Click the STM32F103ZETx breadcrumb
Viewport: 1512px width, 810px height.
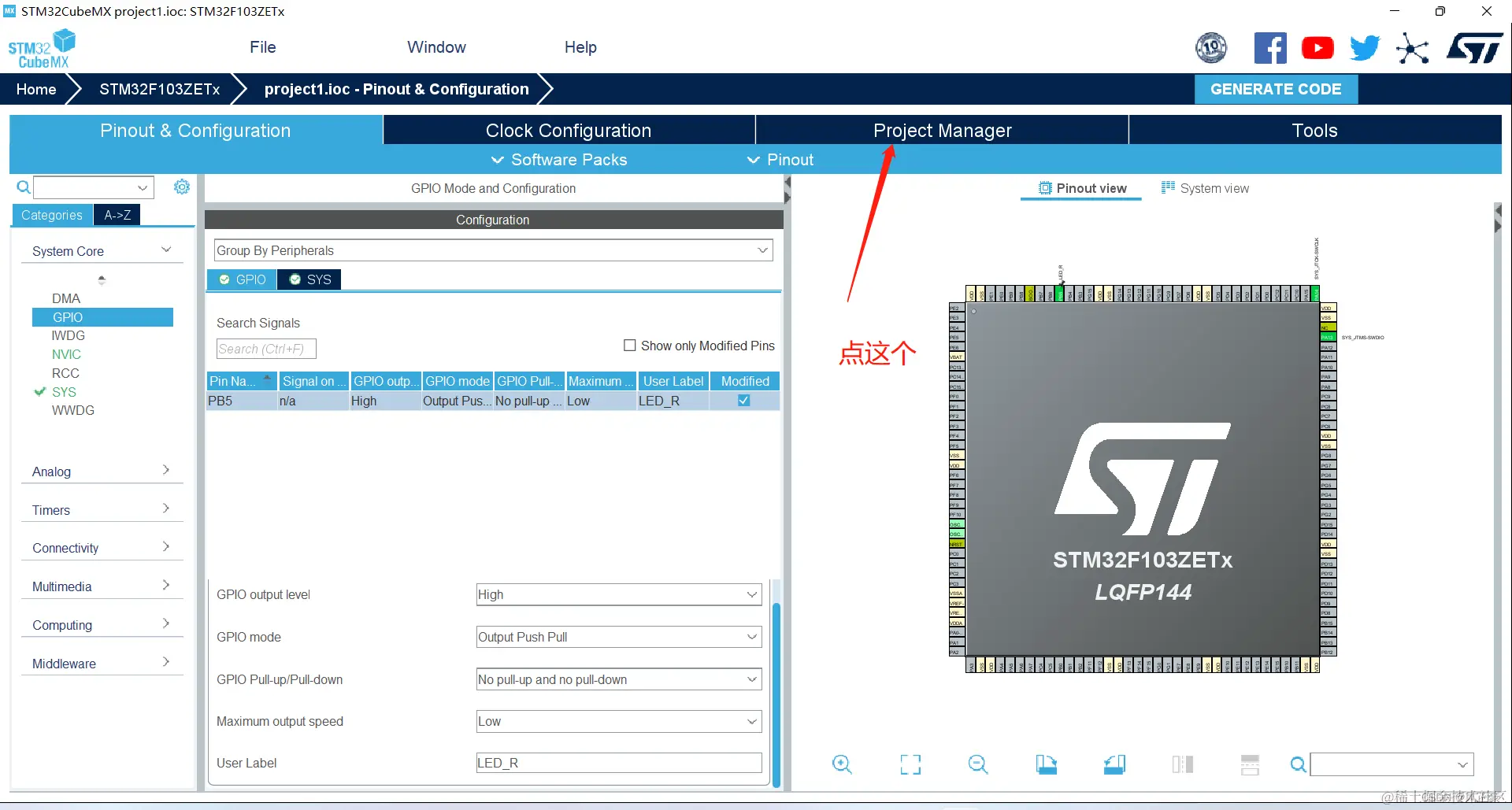(x=160, y=90)
